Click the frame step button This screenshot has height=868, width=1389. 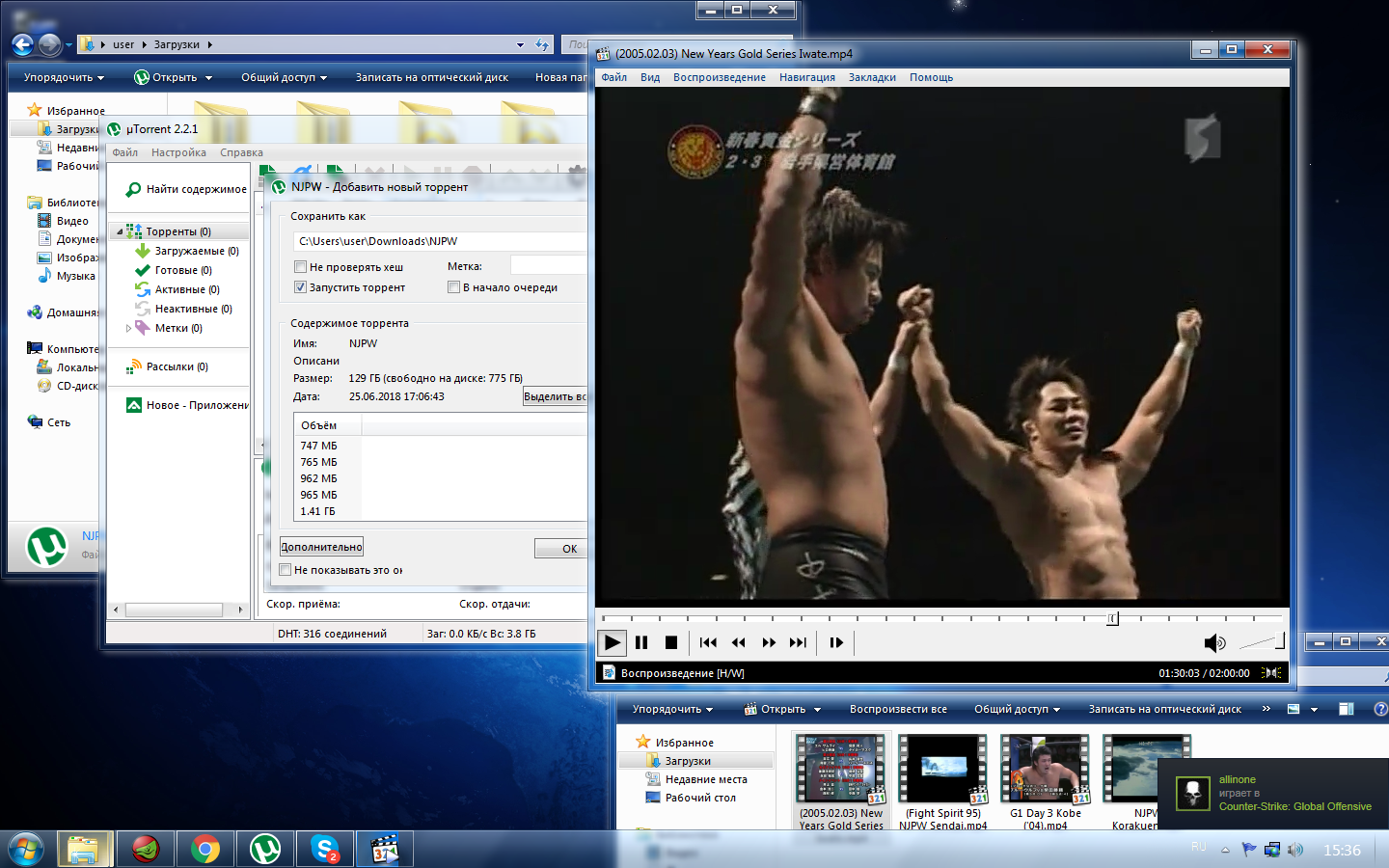click(836, 642)
